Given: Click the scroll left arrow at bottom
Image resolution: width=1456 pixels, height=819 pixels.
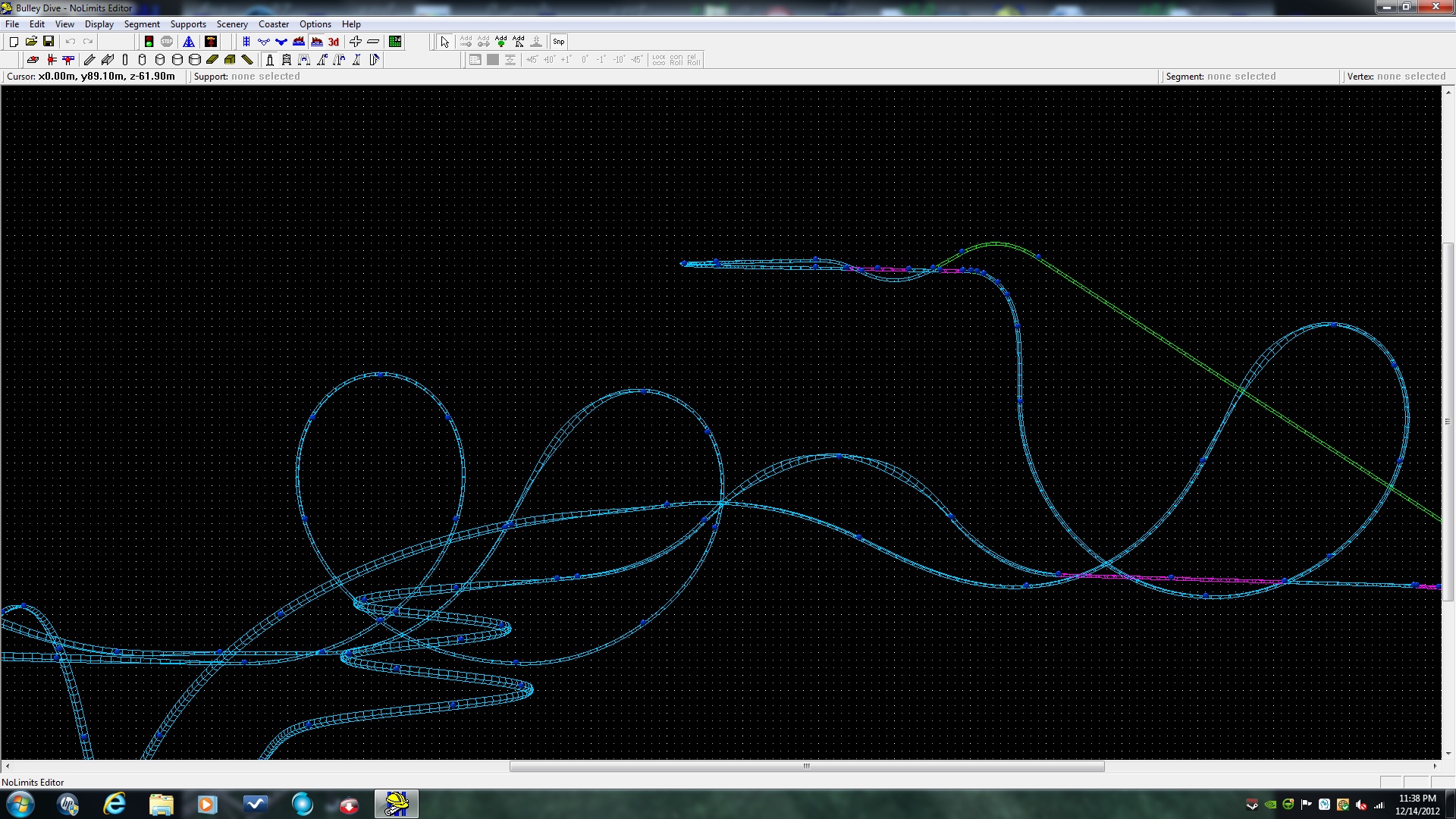Looking at the screenshot, I should click(x=8, y=766).
